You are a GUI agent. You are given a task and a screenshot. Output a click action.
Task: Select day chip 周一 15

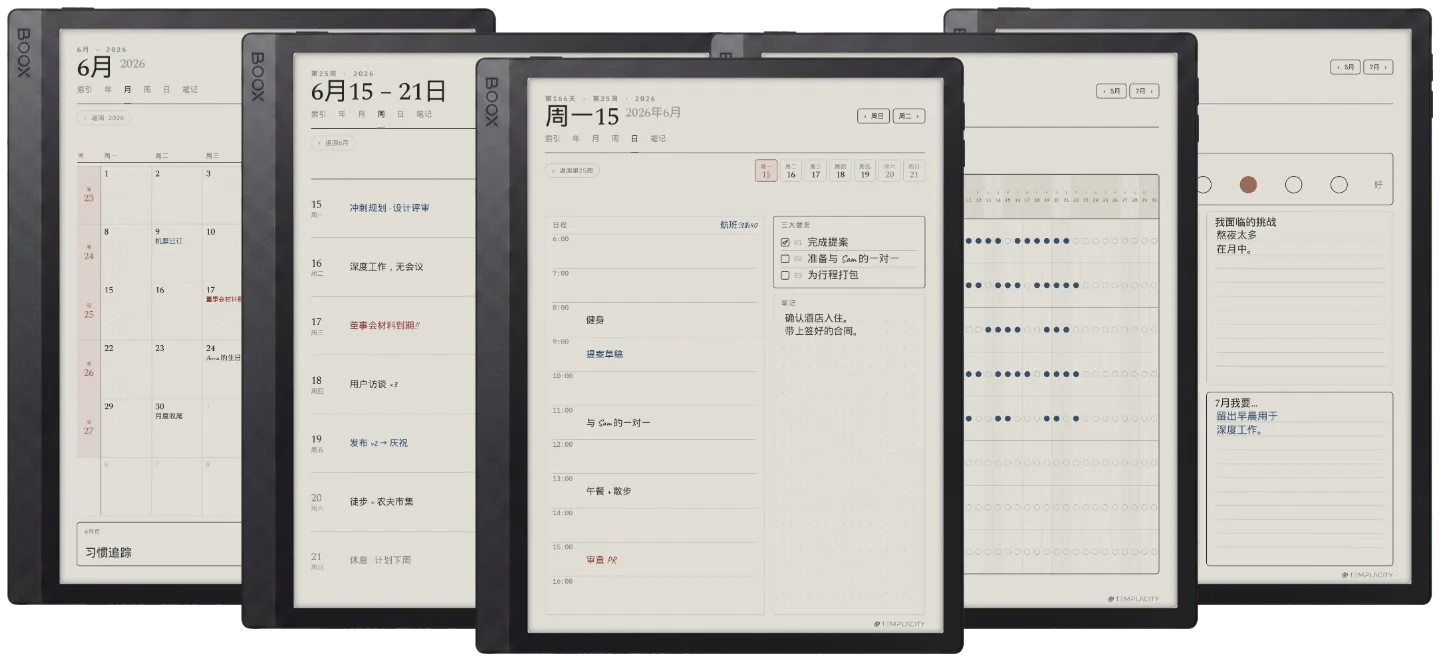click(x=766, y=171)
